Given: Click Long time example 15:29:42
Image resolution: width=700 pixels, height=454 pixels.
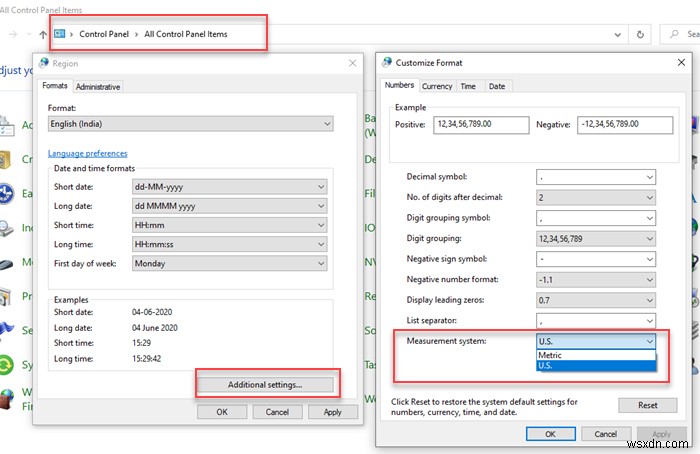Looking at the screenshot, I should tap(146, 358).
